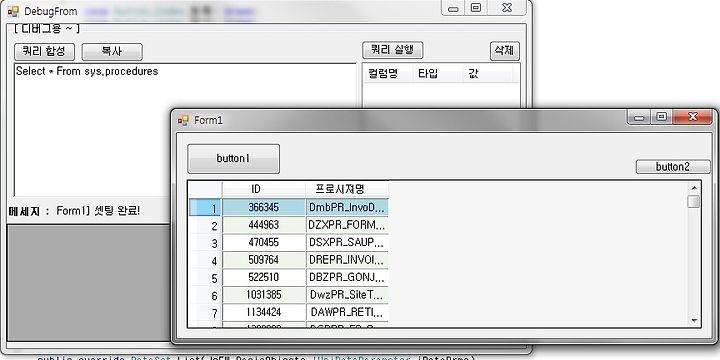Image resolution: width=720 pixels, height=360 pixels.
Task: Sort grid by the ID column header
Action: click(x=264, y=189)
